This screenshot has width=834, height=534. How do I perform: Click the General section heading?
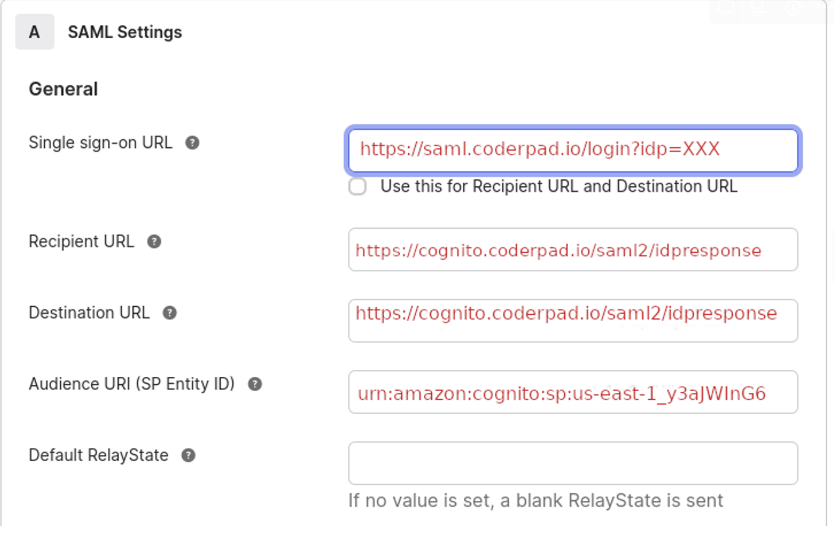click(63, 89)
